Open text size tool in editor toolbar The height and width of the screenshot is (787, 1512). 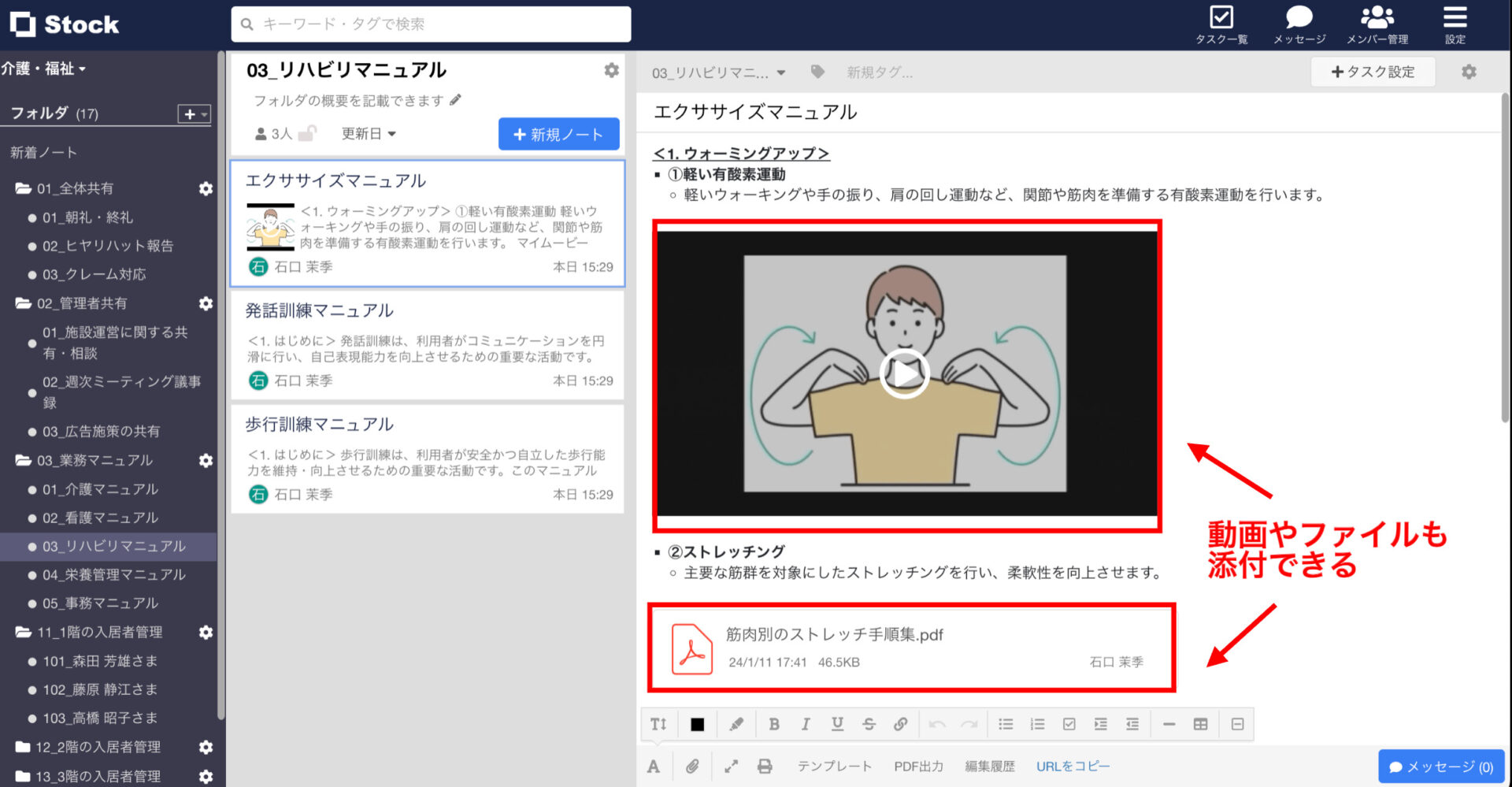click(x=658, y=724)
